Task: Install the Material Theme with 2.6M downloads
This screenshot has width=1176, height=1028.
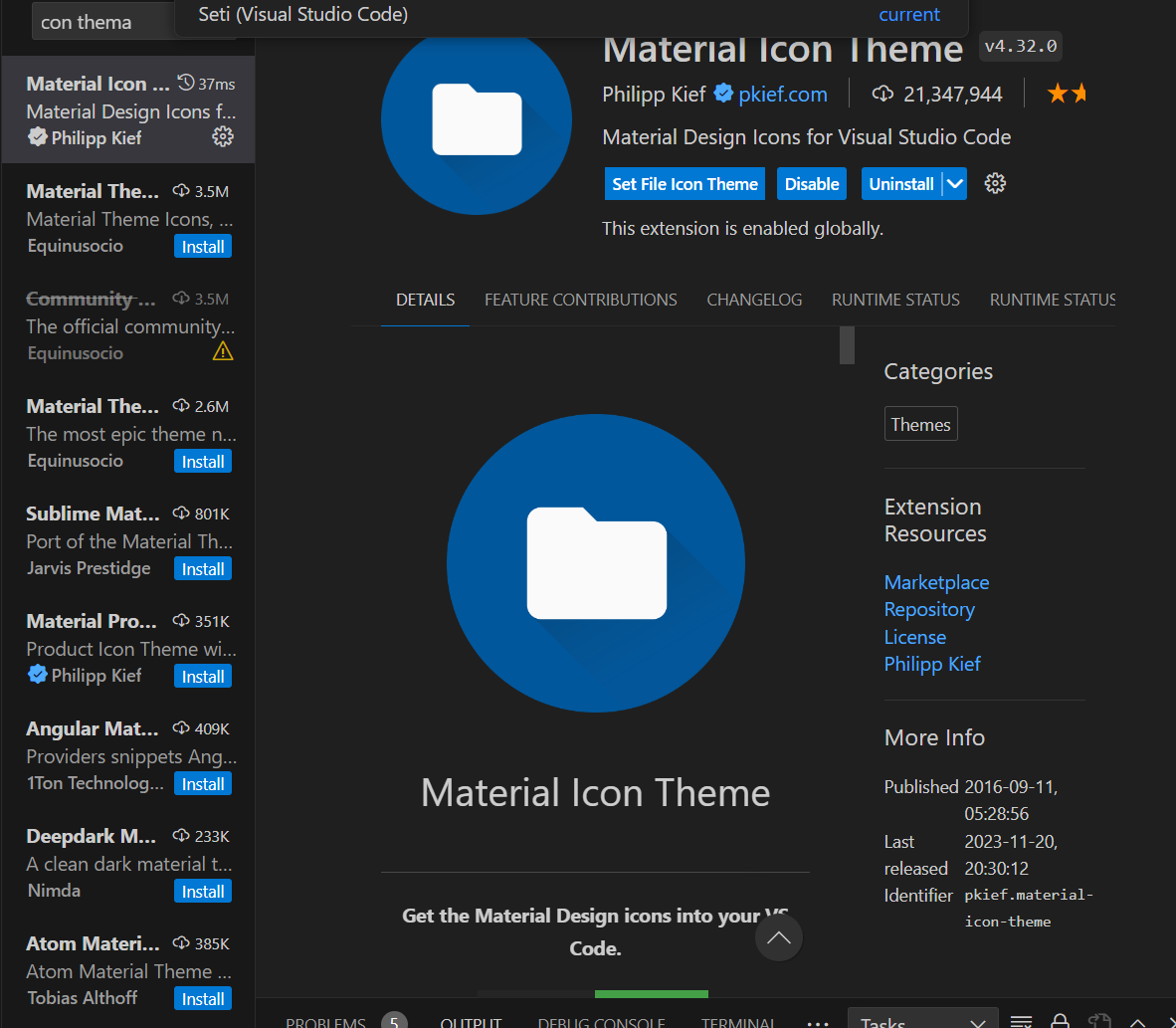Action: pyautogui.click(x=203, y=461)
